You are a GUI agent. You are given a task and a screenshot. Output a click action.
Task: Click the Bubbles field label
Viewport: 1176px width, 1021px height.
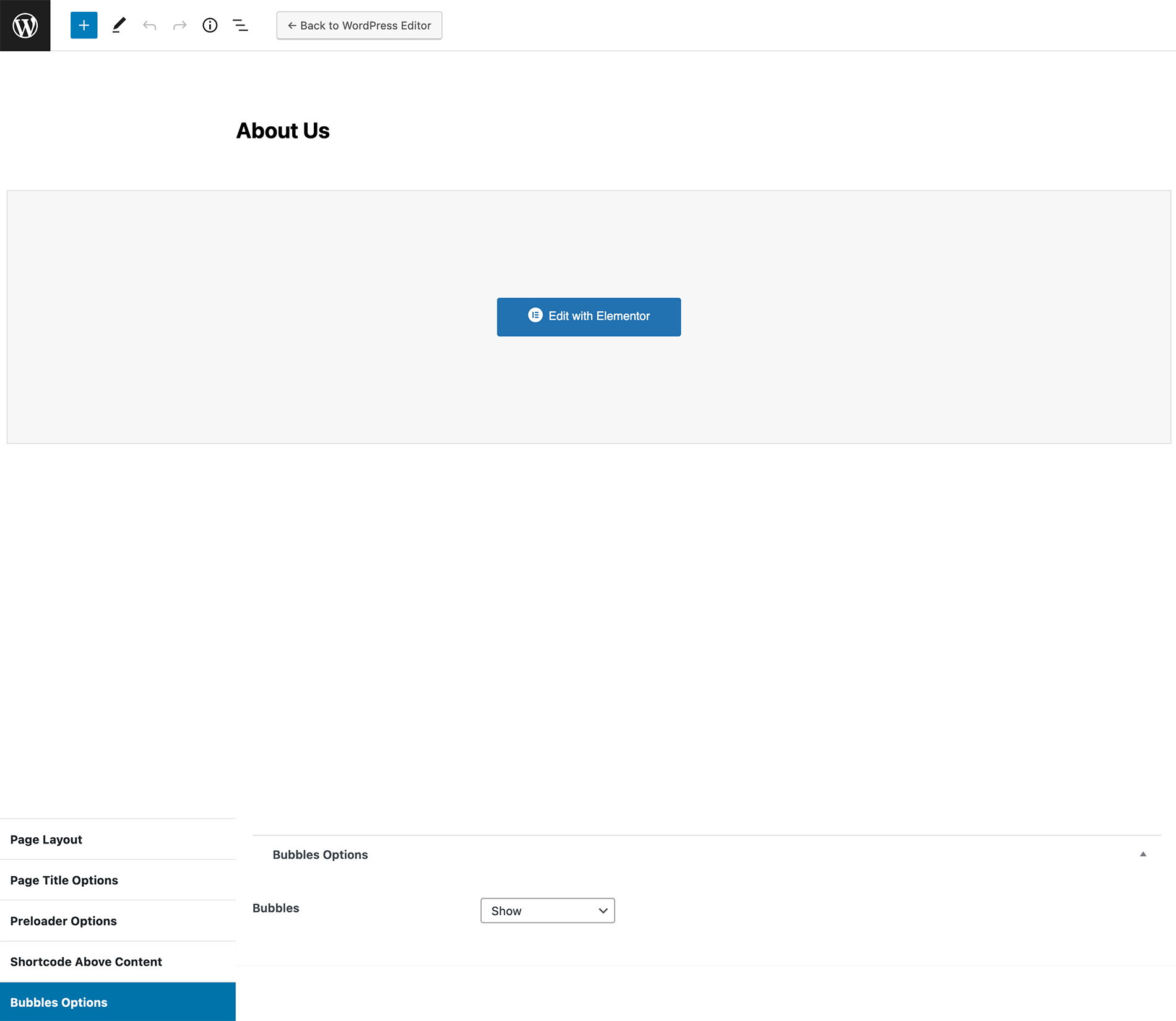275,908
